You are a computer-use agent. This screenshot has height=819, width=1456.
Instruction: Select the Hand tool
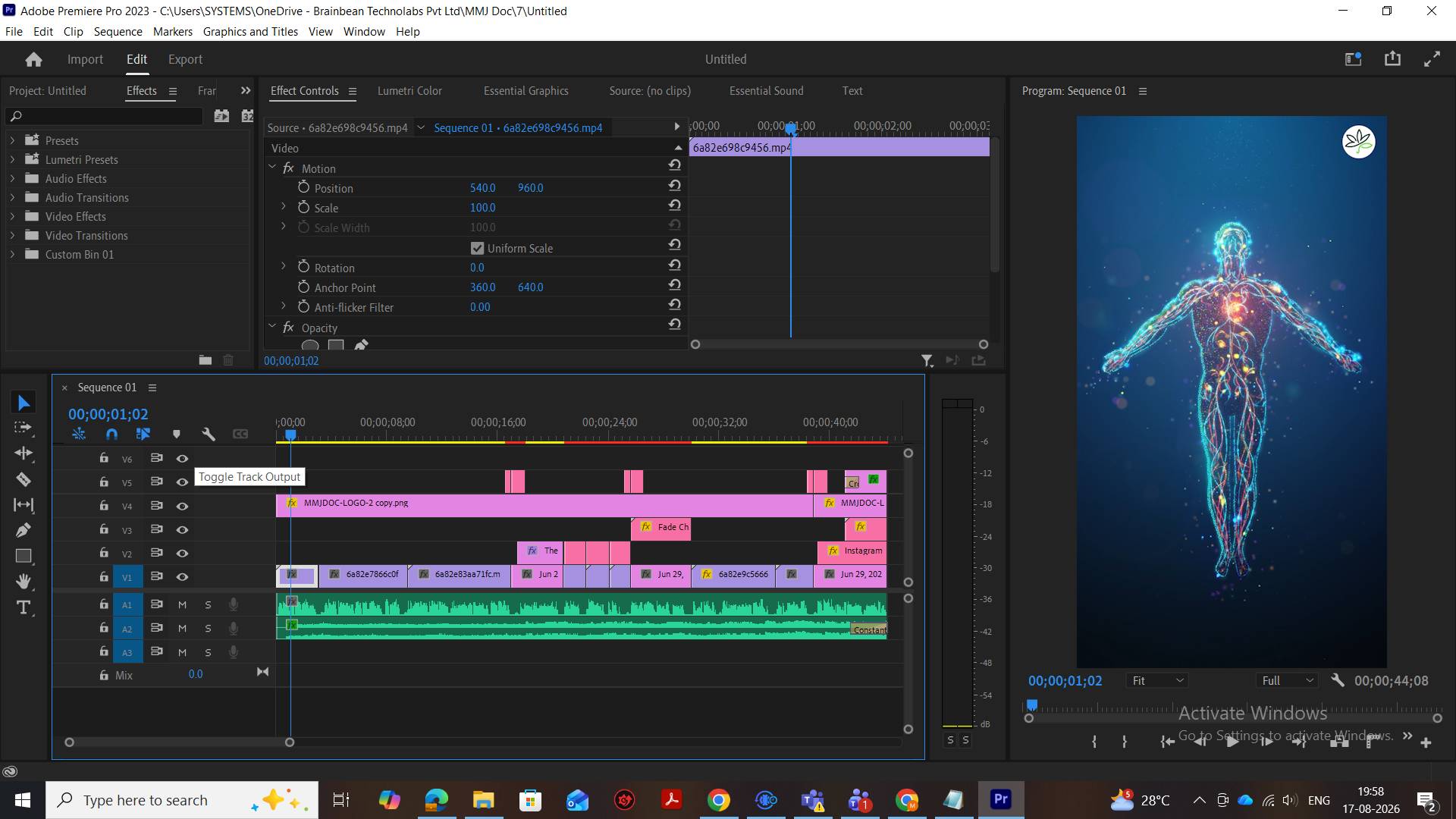tap(24, 582)
